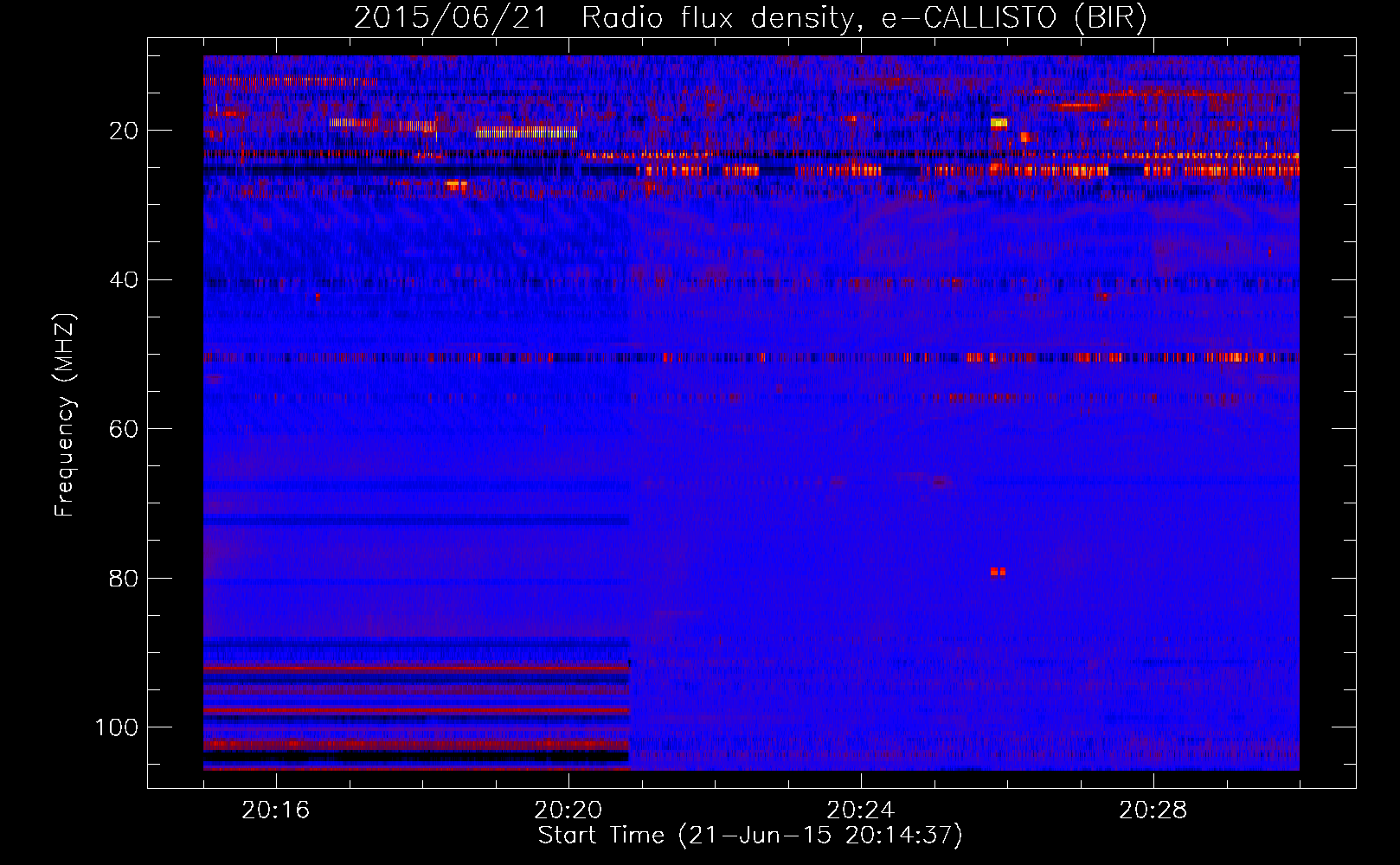Click the 40 MHz frequency tick label

pyautogui.click(x=125, y=279)
